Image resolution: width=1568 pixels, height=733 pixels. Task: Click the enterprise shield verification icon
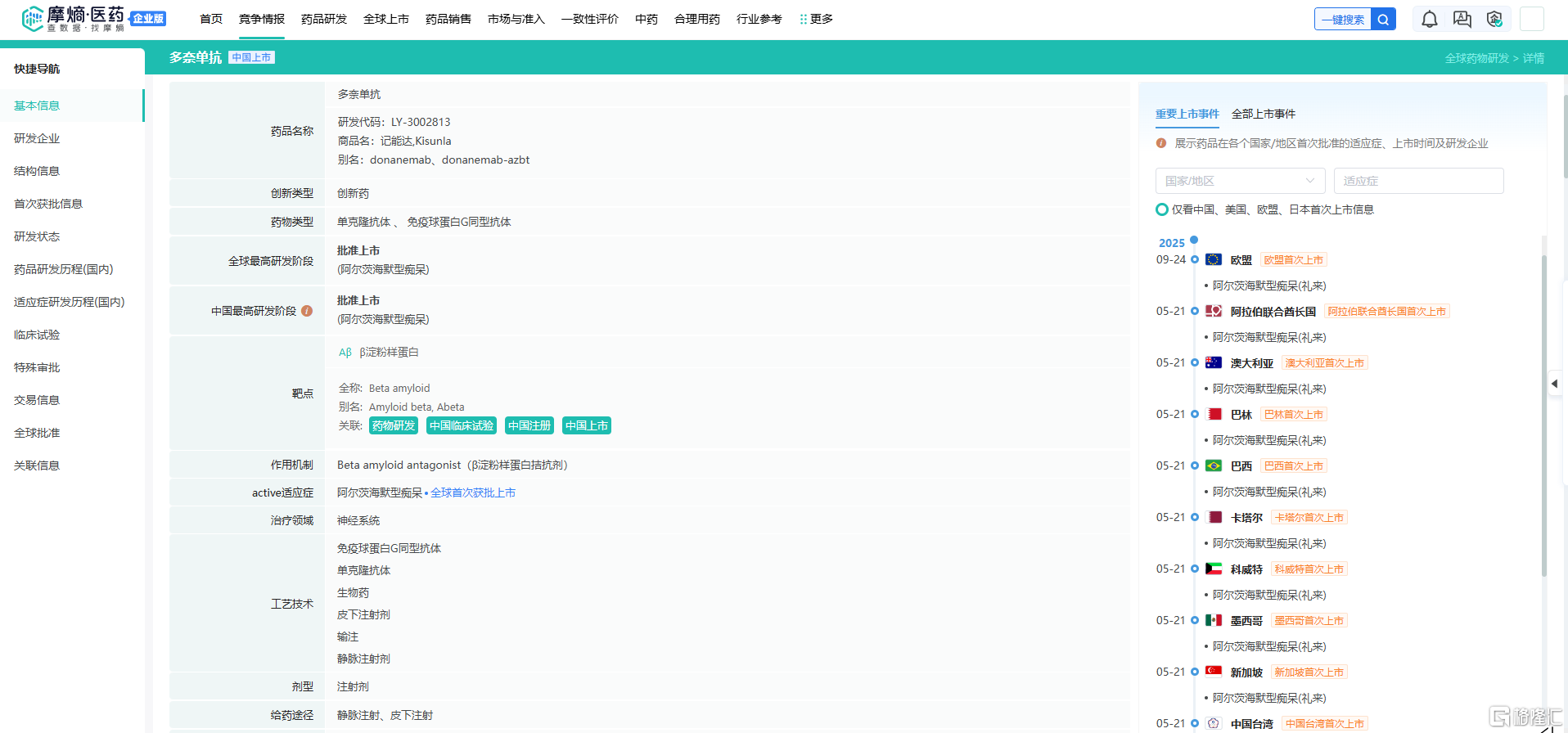click(1494, 19)
